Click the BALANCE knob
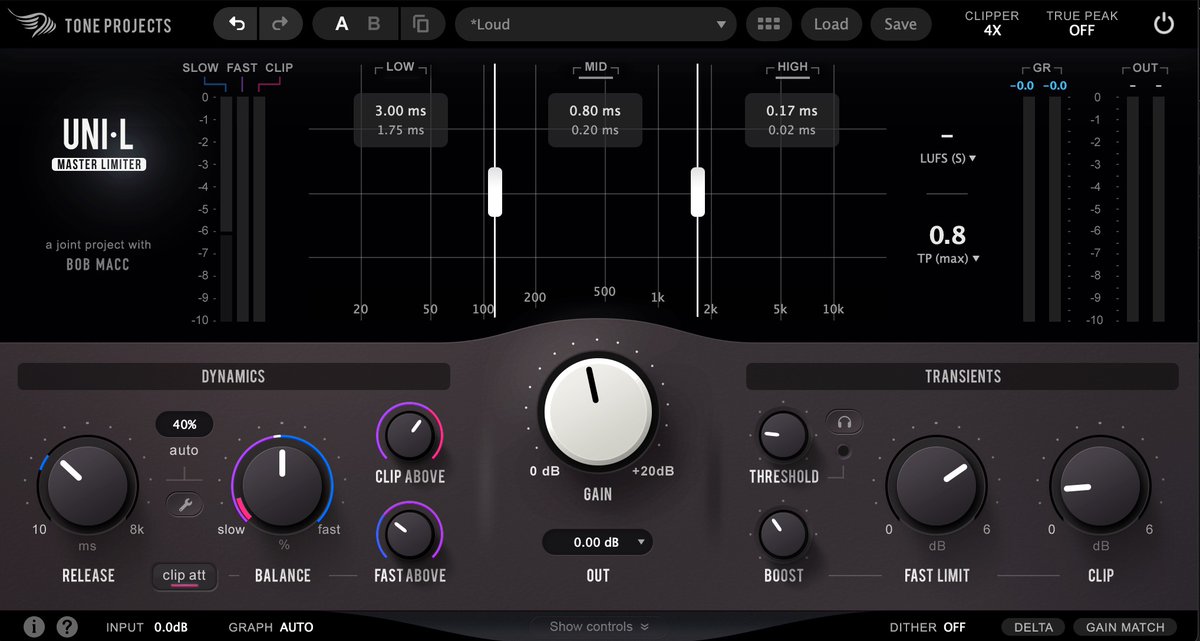This screenshot has height=641, width=1200. (x=282, y=486)
